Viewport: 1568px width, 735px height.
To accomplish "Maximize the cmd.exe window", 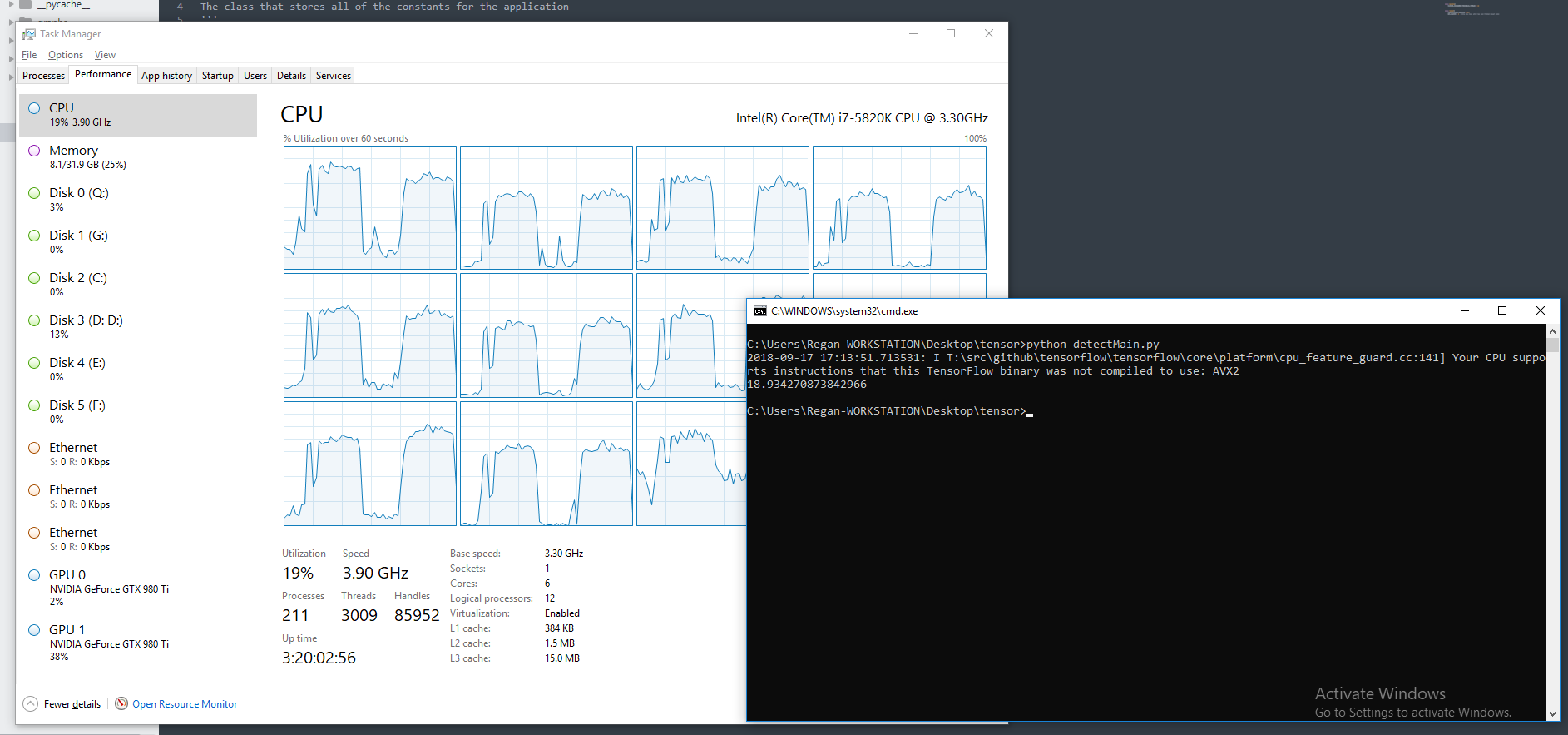I will coord(1502,310).
